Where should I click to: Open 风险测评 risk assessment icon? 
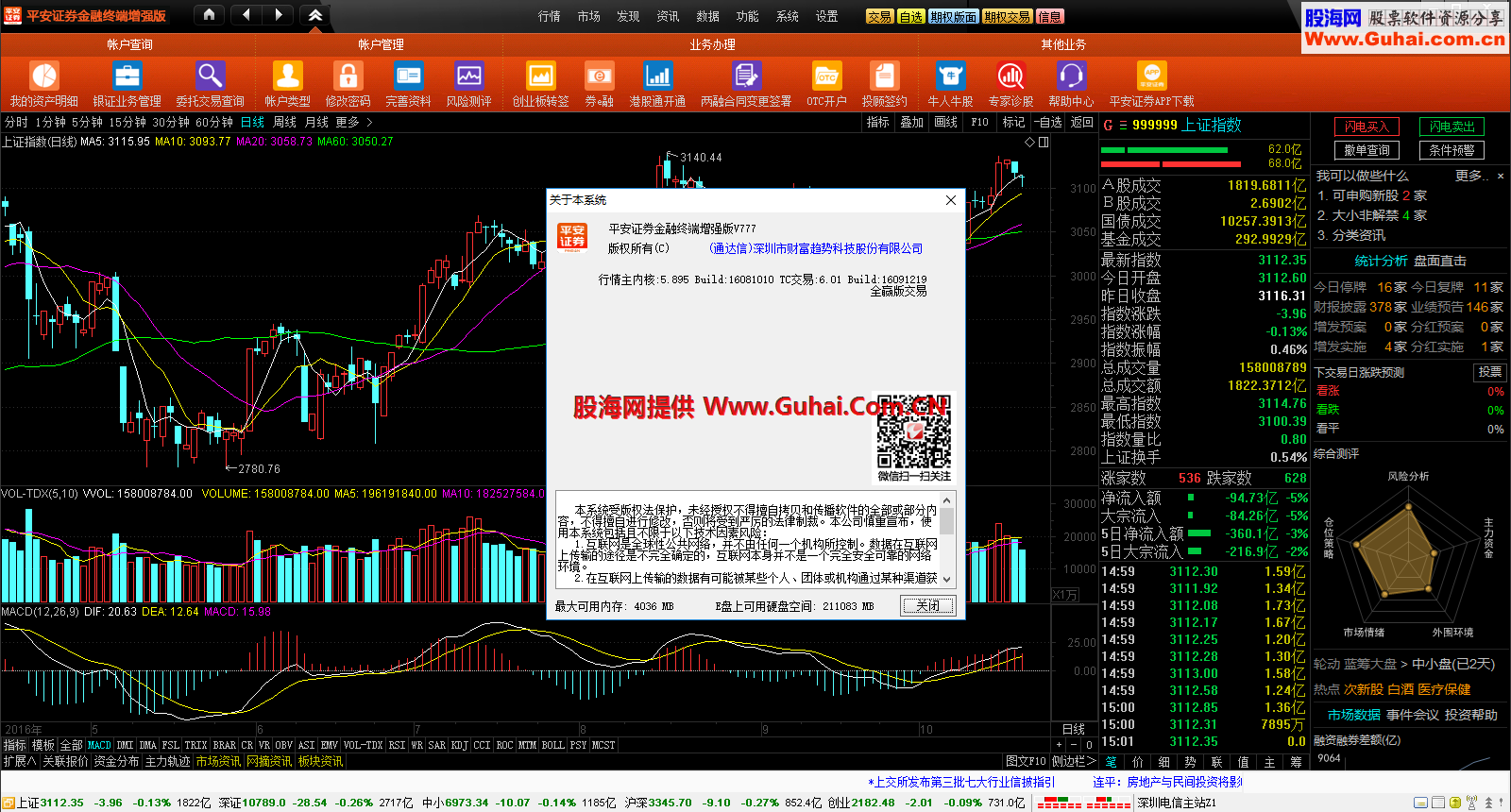[x=468, y=76]
